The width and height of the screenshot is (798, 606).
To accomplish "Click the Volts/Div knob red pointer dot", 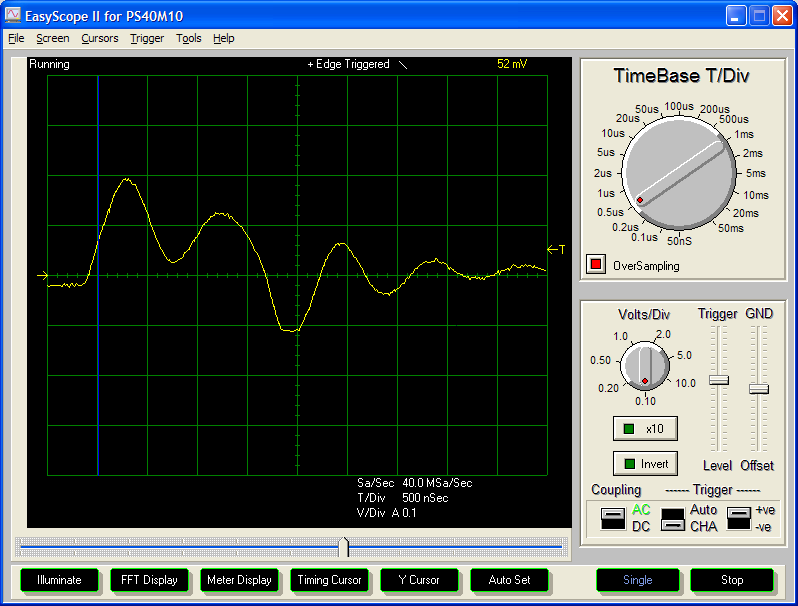I will pos(645,381).
